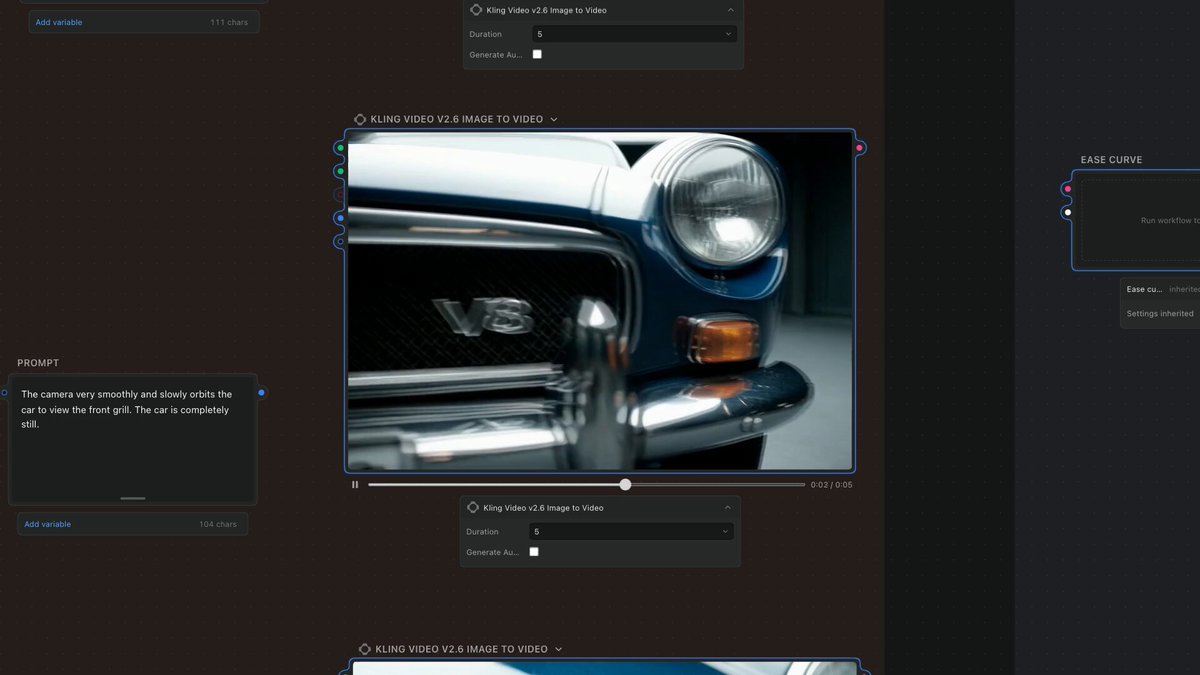Click the pink port on the Ease Curve node

(x=1068, y=188)
